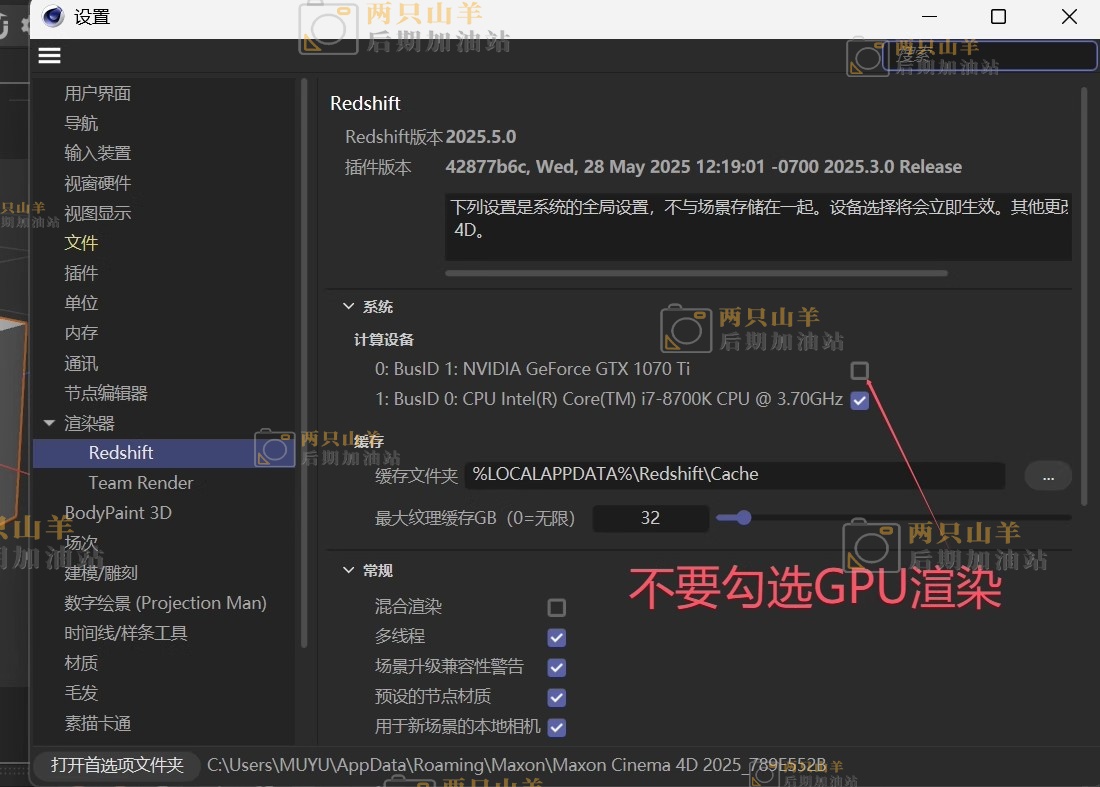1100x787 pixels.
Task: Click the 缓存文件夹 path input field
Action: point(734,475)
